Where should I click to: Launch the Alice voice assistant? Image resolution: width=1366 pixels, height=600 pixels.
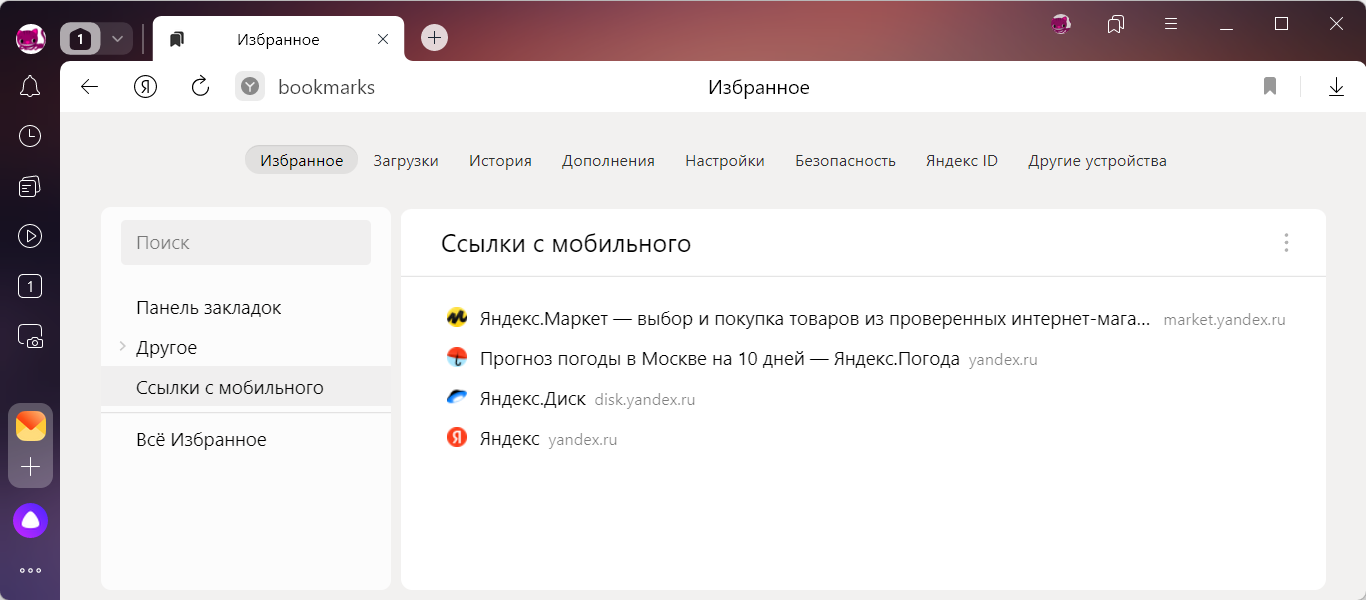coord(30,520)
